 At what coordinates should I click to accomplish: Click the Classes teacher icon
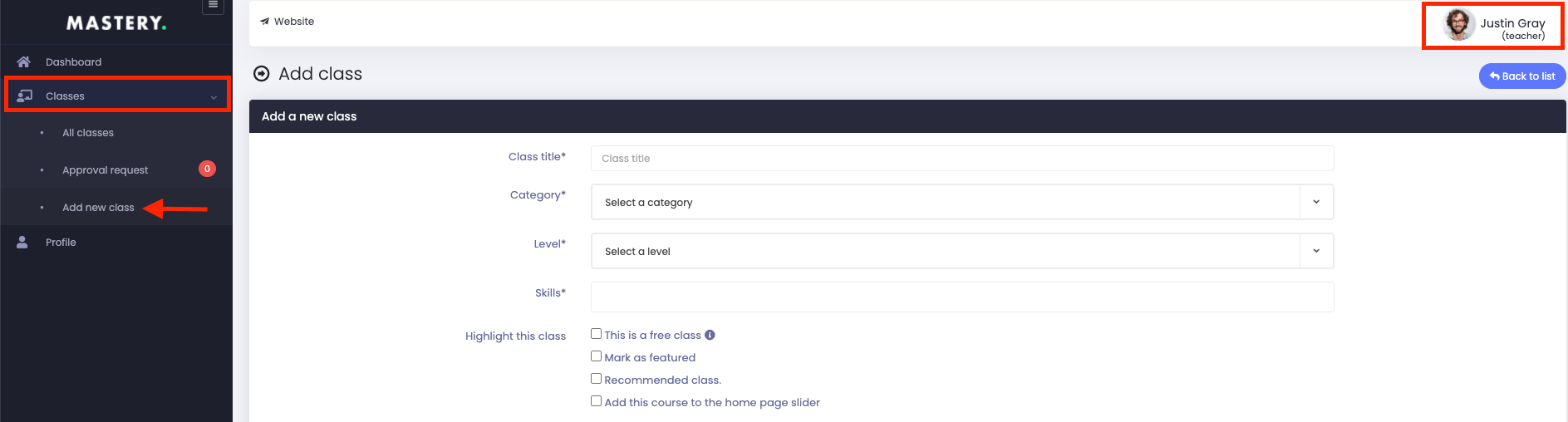point(24,96)
